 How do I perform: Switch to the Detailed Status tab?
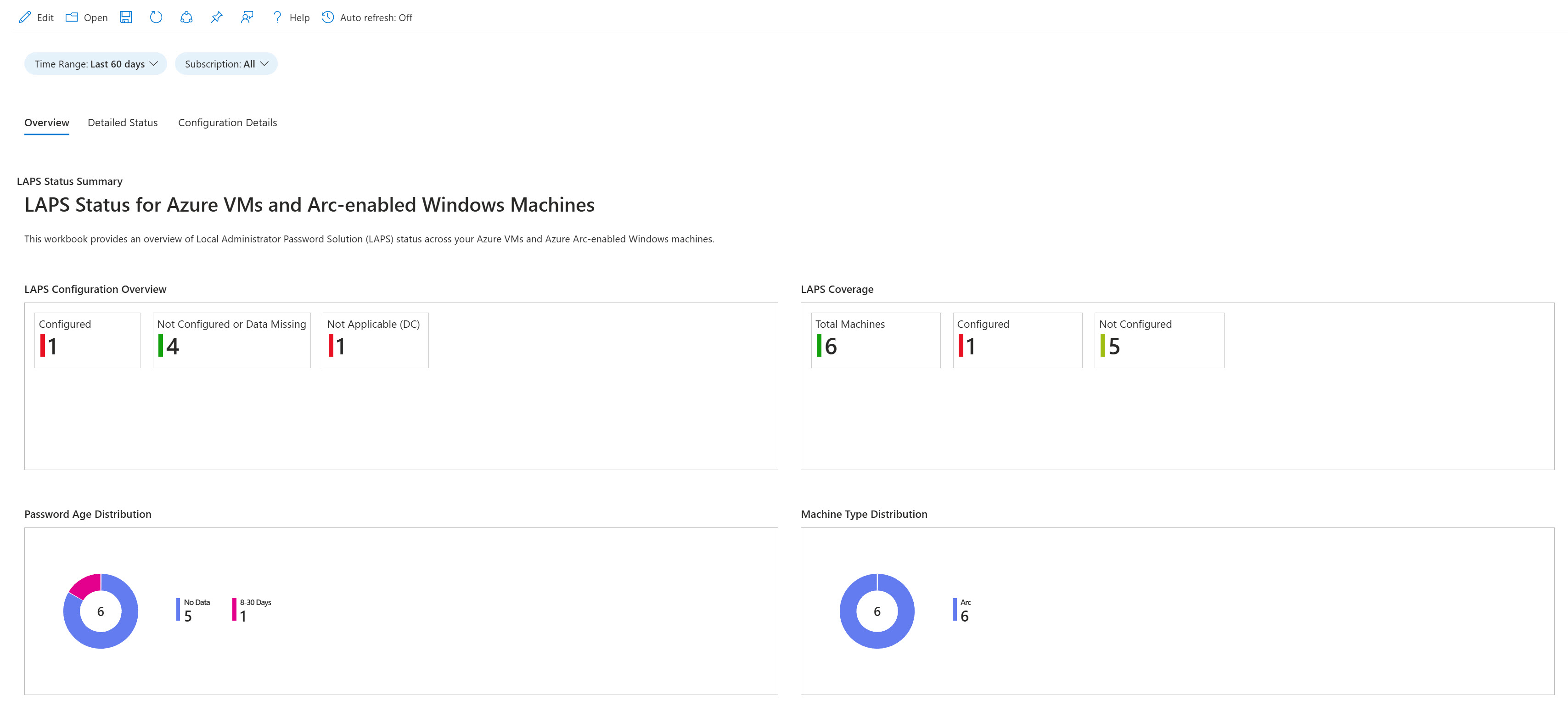(x=122, y=123)
